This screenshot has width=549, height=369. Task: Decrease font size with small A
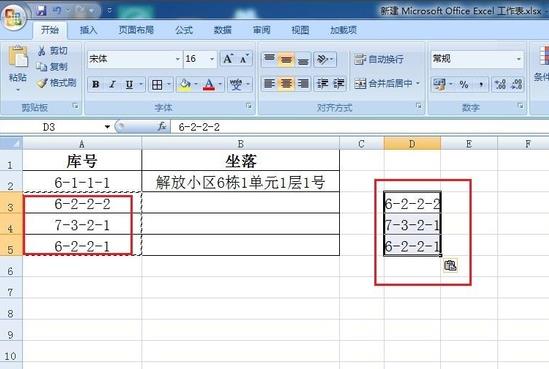[x=244, y=59]
